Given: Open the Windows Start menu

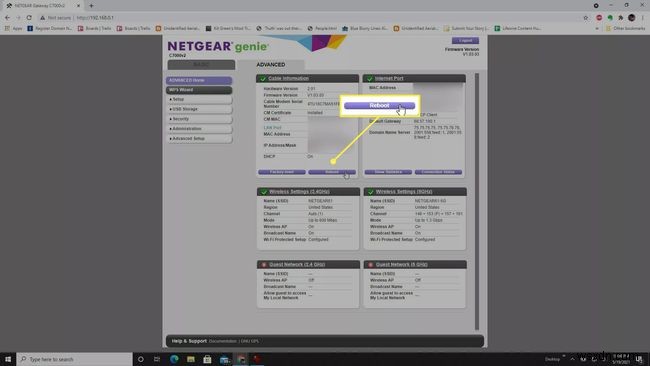Looking at the screenshot, I should 7,359.
